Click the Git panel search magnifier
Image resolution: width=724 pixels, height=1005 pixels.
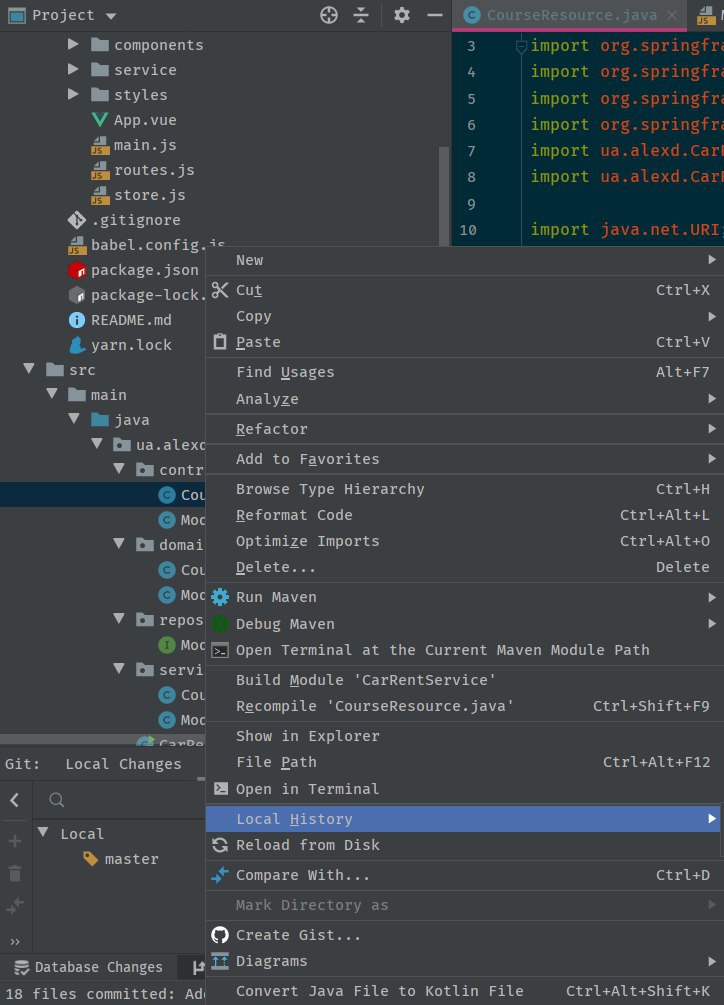pos(58,799)
